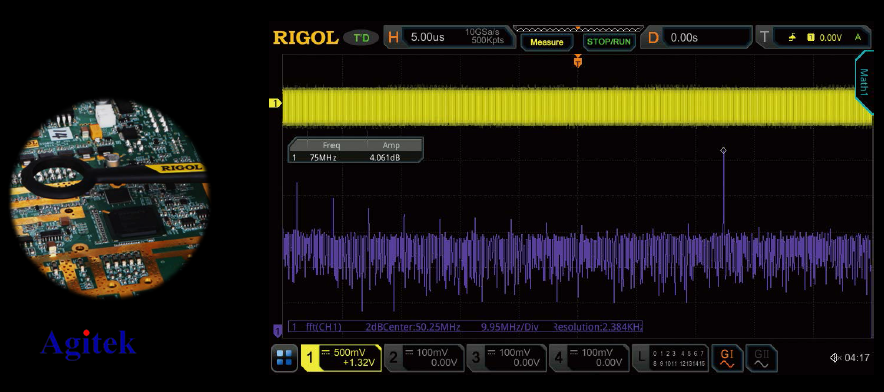Viewport: 884px width, 392px height.
Task: Select the GII signal generator icon
Action: tap(761, 358)
